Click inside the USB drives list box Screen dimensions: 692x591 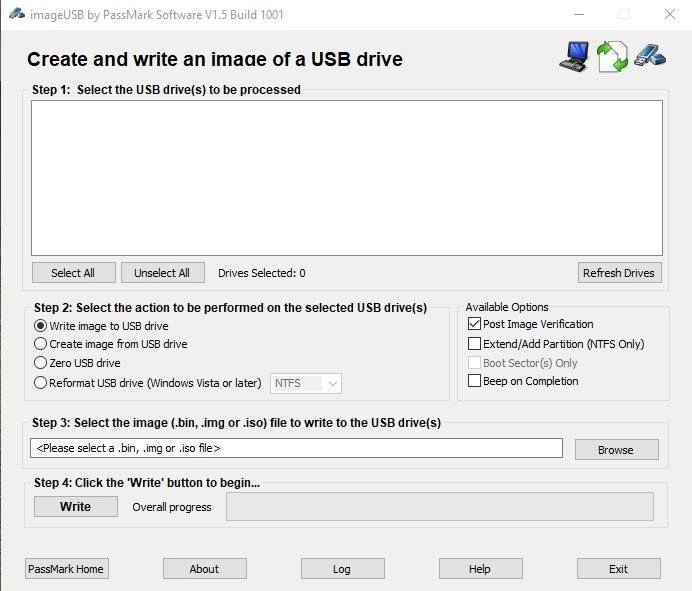tap(347, 178)
